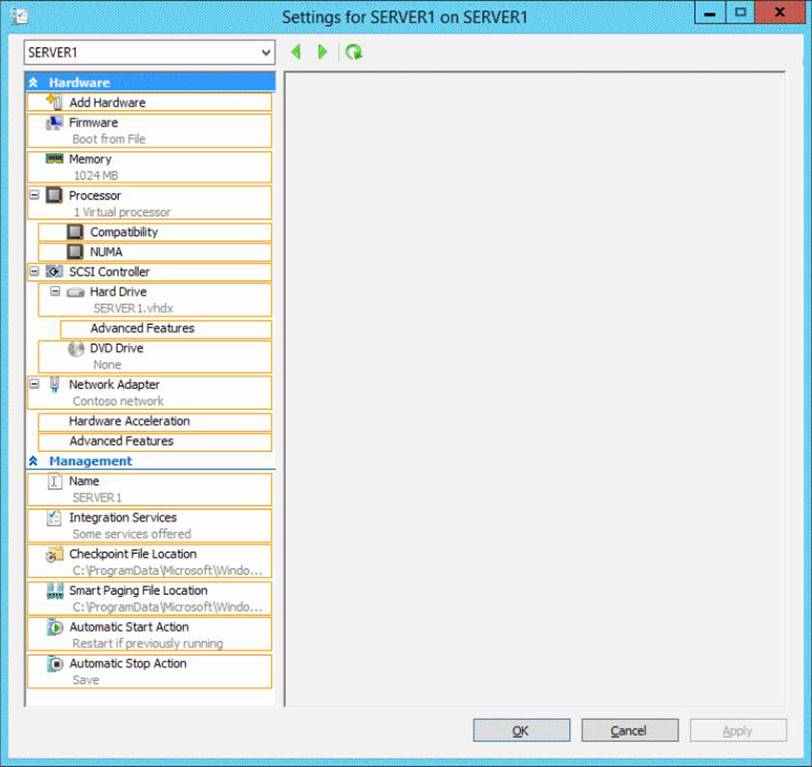Select Add Hardware in the list

[107, 102]
